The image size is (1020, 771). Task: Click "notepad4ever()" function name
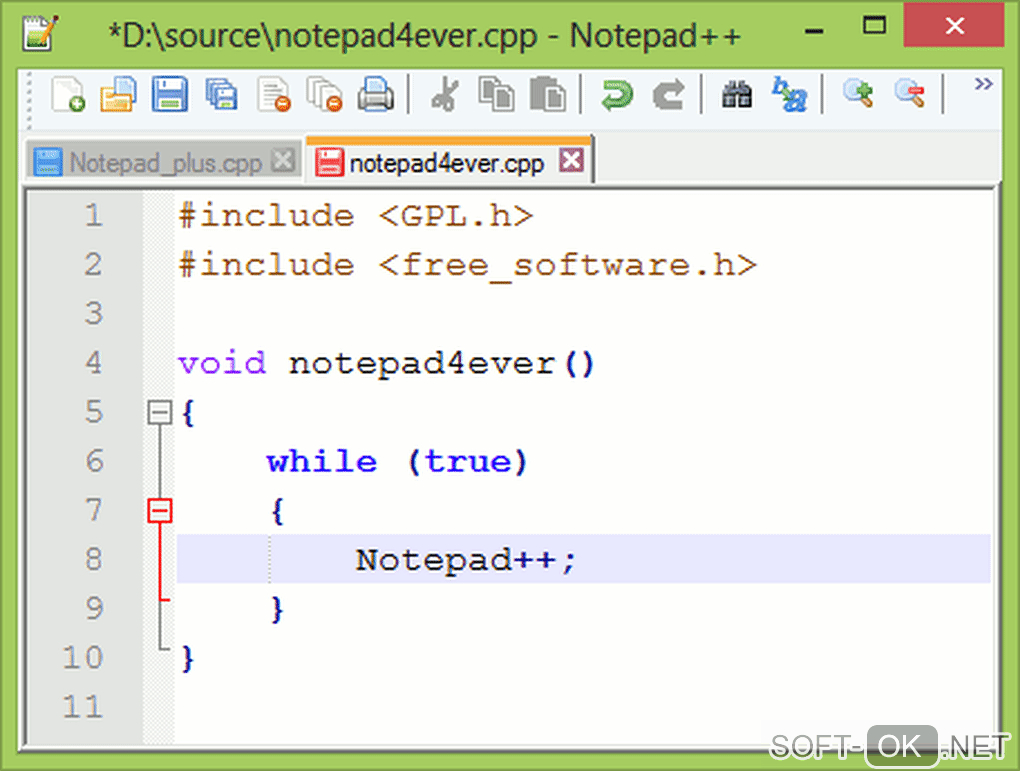[442, 364]
